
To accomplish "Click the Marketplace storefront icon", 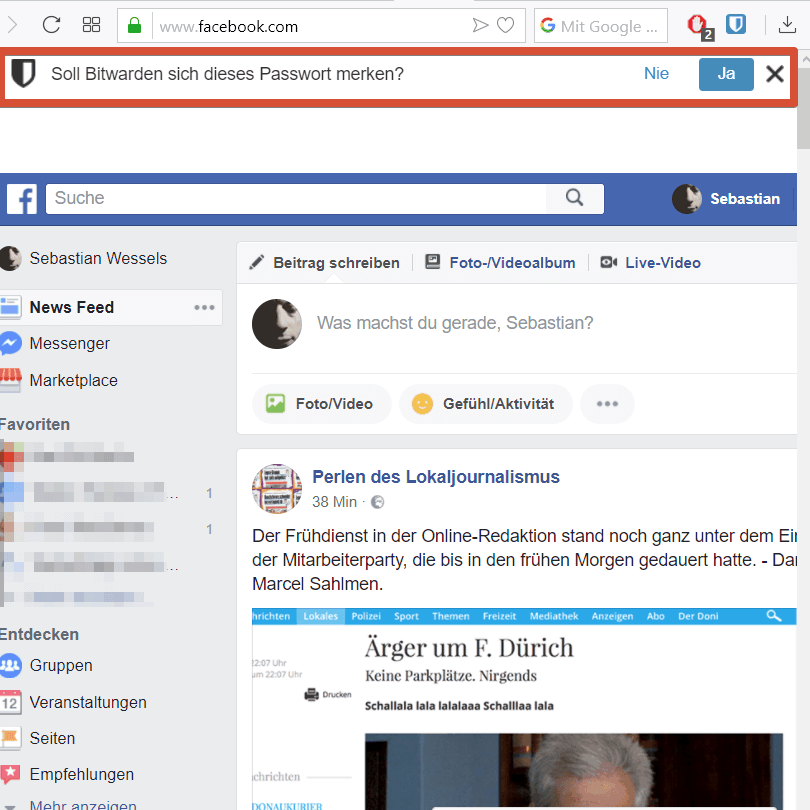I will click(10, 380).
